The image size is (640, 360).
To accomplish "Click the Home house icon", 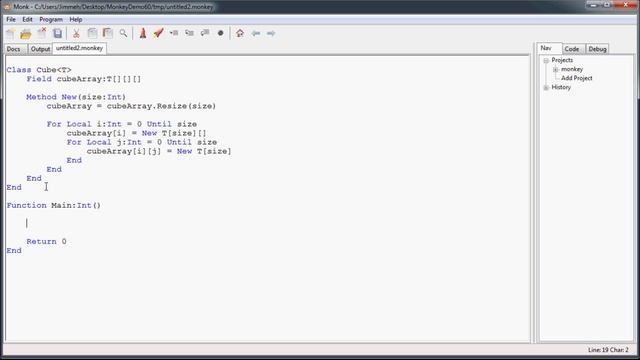I will pyautogui.click(x=240, y=33).
